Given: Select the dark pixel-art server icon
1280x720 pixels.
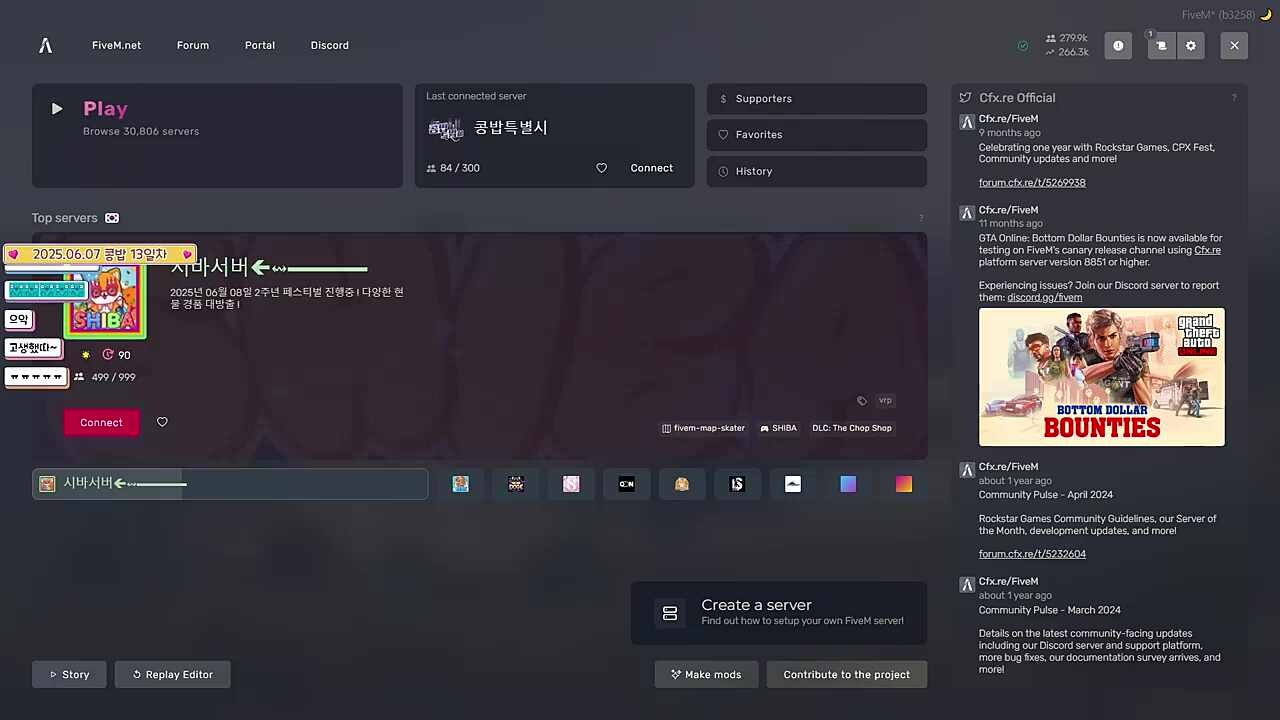Looking at the screenshot, I should click(516, 484).
